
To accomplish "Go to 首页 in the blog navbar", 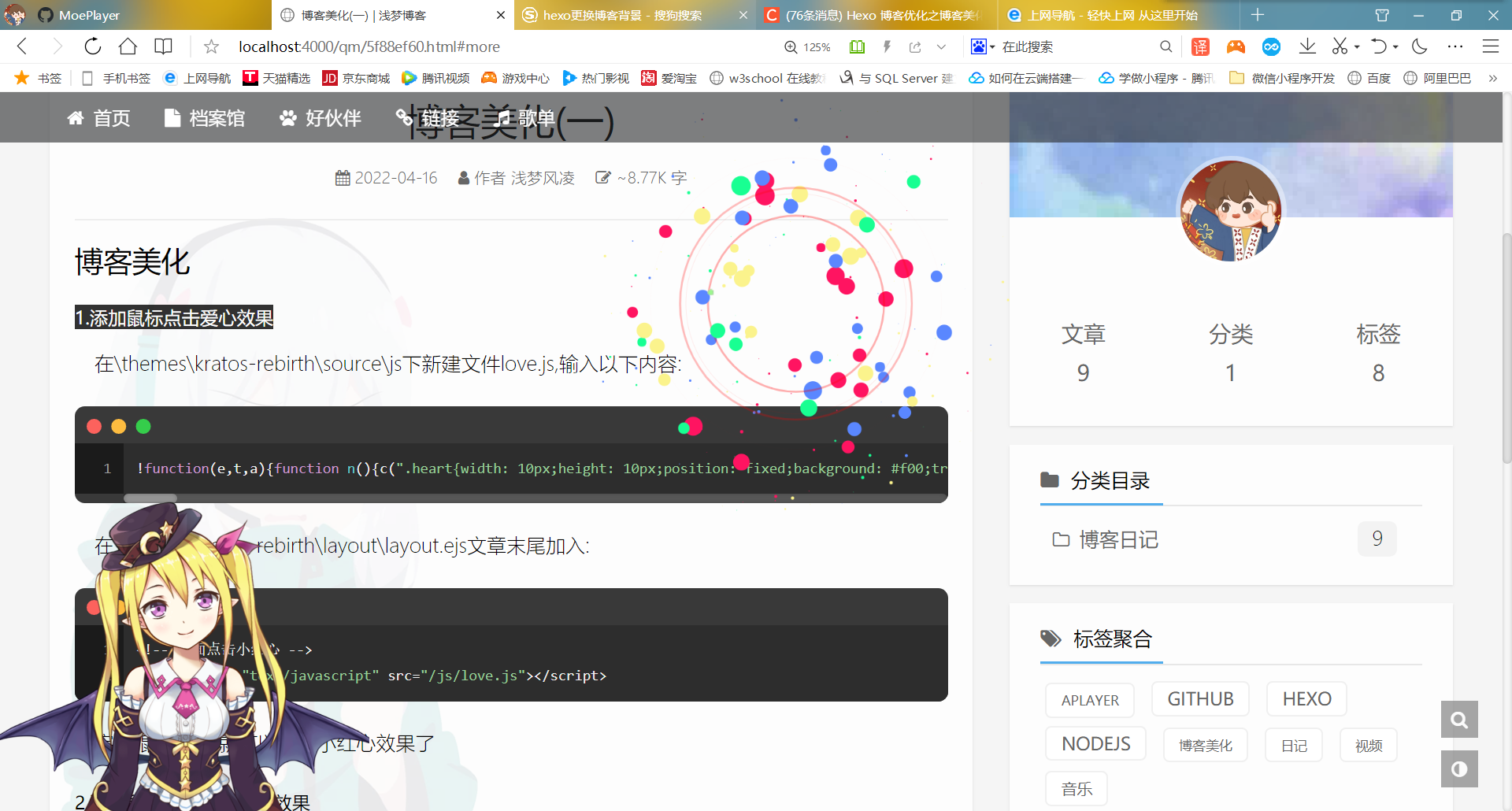I will coord(98,118).
